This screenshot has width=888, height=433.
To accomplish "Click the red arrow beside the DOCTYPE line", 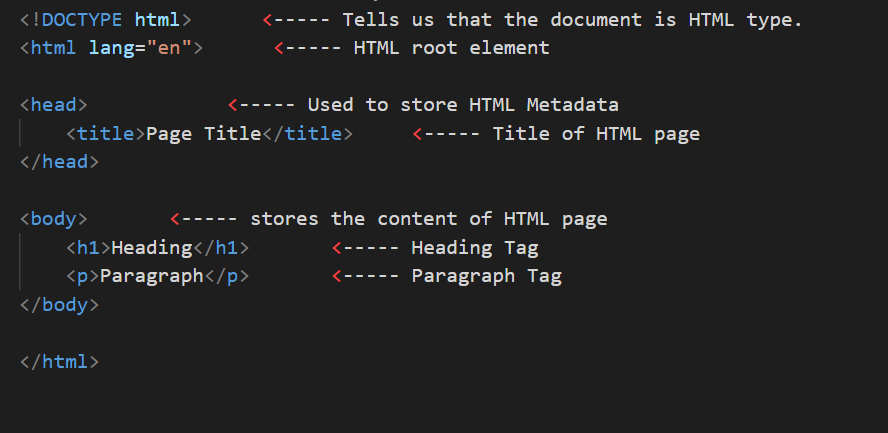I will pos(268,20).
